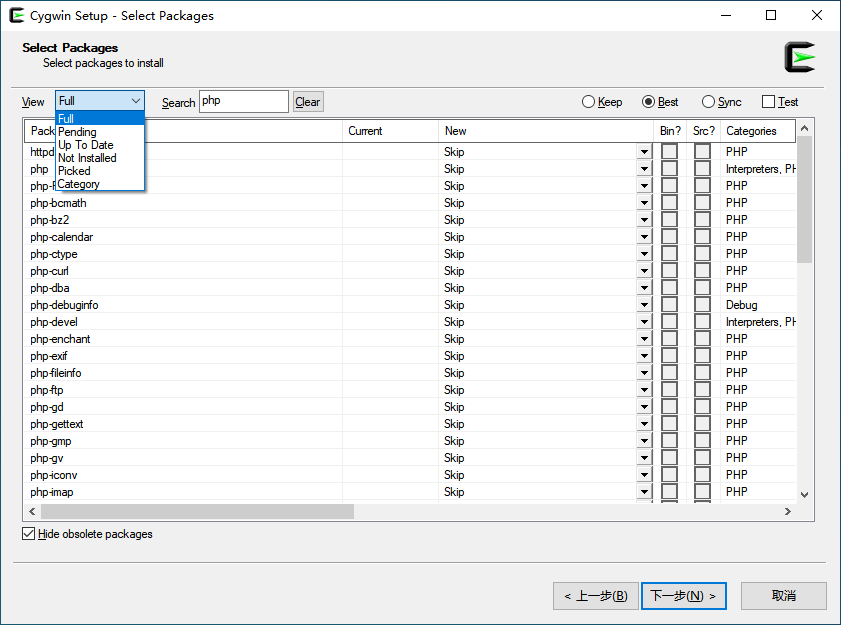Click the horizontal scrollbar thumb of the package list
This screenshot has height=625, width=841.
tap(197, 511)
